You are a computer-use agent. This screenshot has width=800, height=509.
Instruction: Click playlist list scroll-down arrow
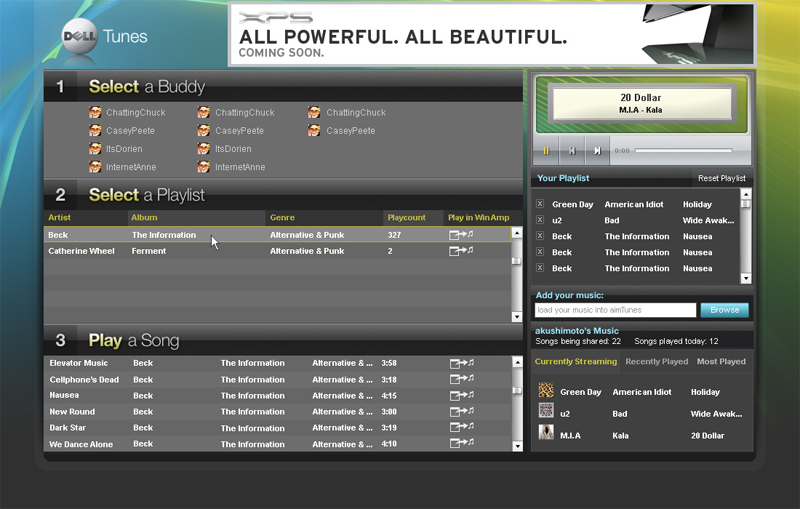(517, 317)
